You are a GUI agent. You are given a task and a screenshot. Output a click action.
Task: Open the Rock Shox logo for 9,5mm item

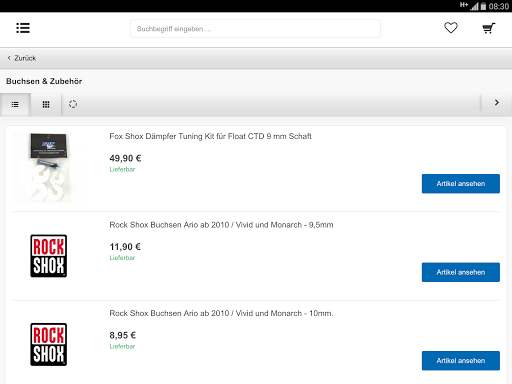pos(49,256)
